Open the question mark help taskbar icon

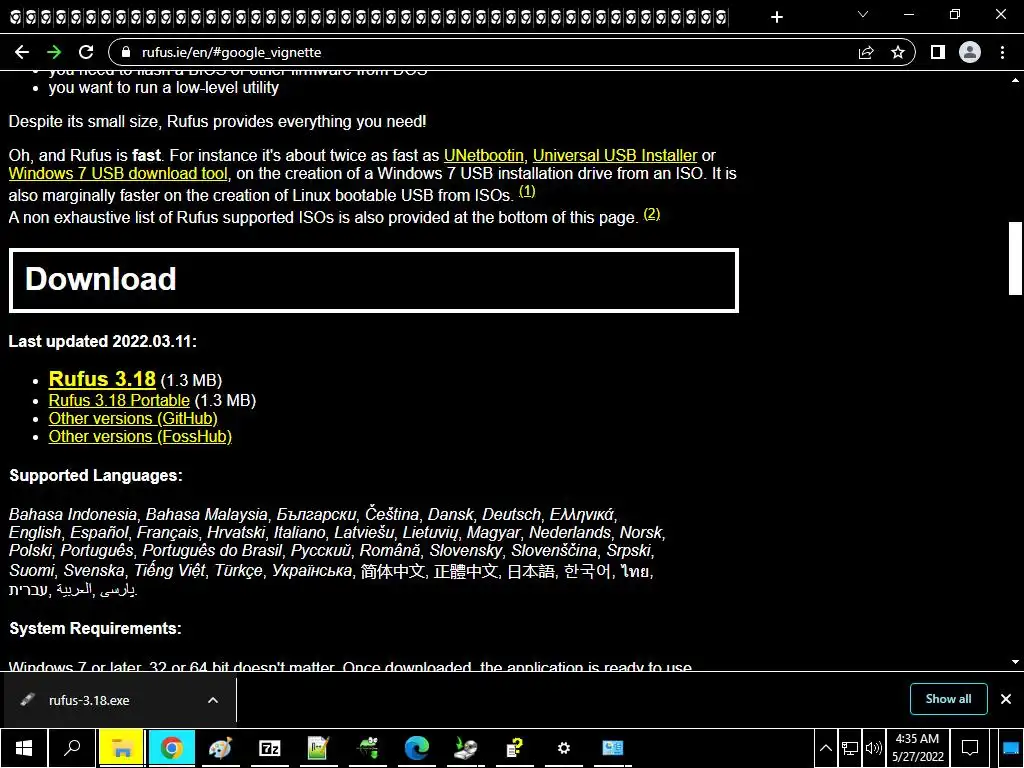pyautogui.click(x=515, y=748)
